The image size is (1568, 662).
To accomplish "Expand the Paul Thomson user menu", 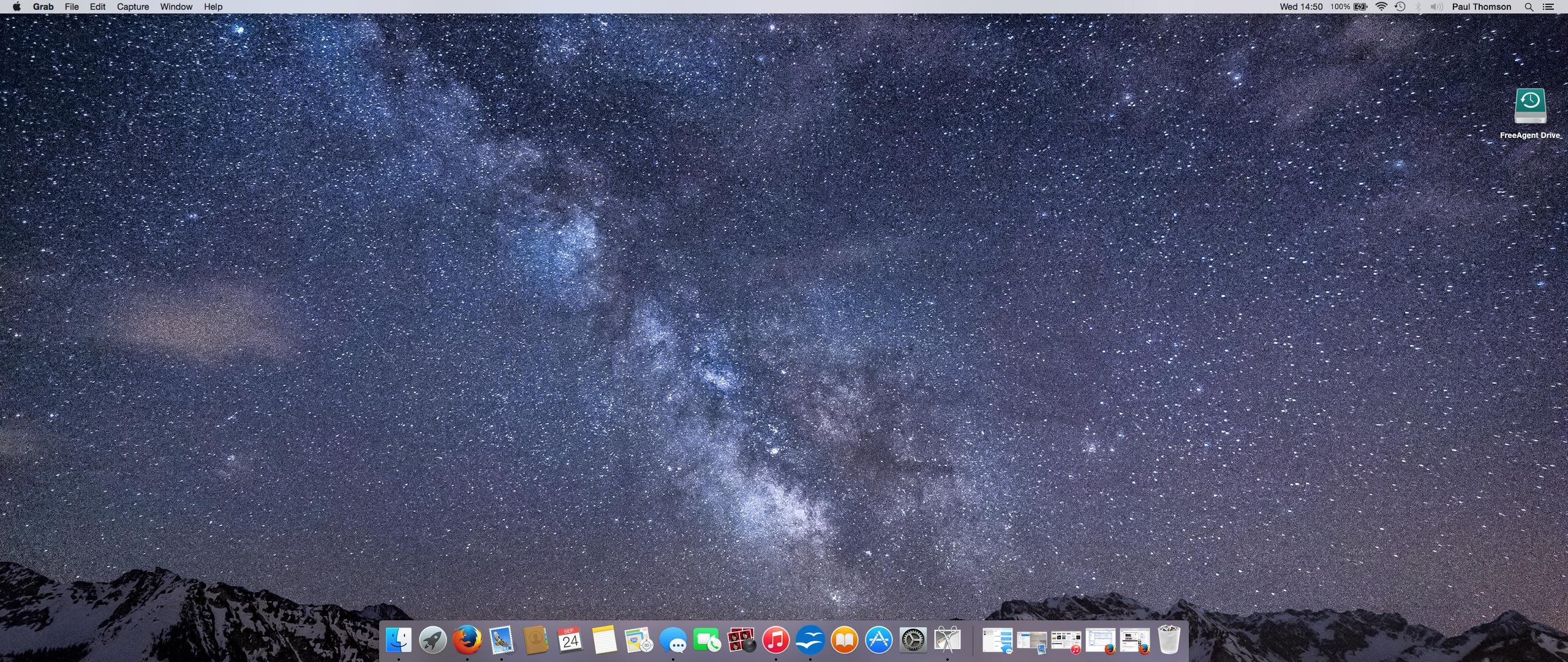I will point(1481,7).
